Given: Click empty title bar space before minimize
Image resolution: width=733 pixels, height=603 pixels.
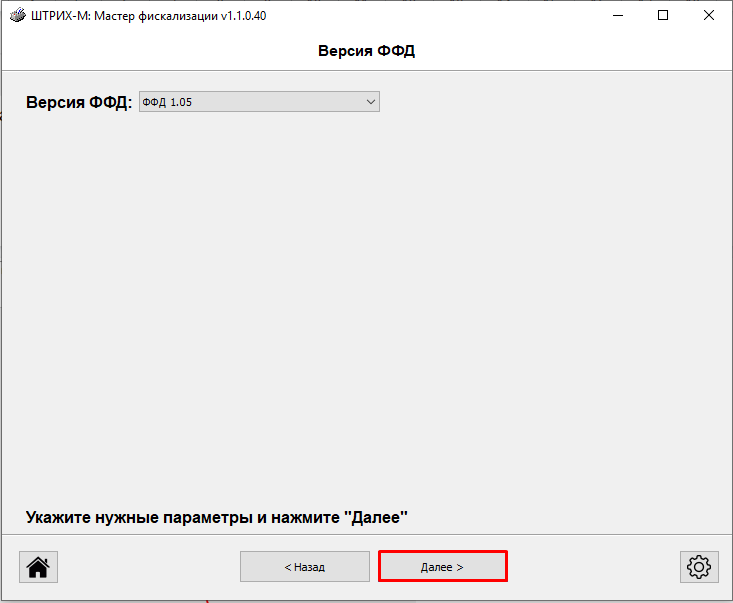Looking at the screenshot, I should (x=450, y=16).
